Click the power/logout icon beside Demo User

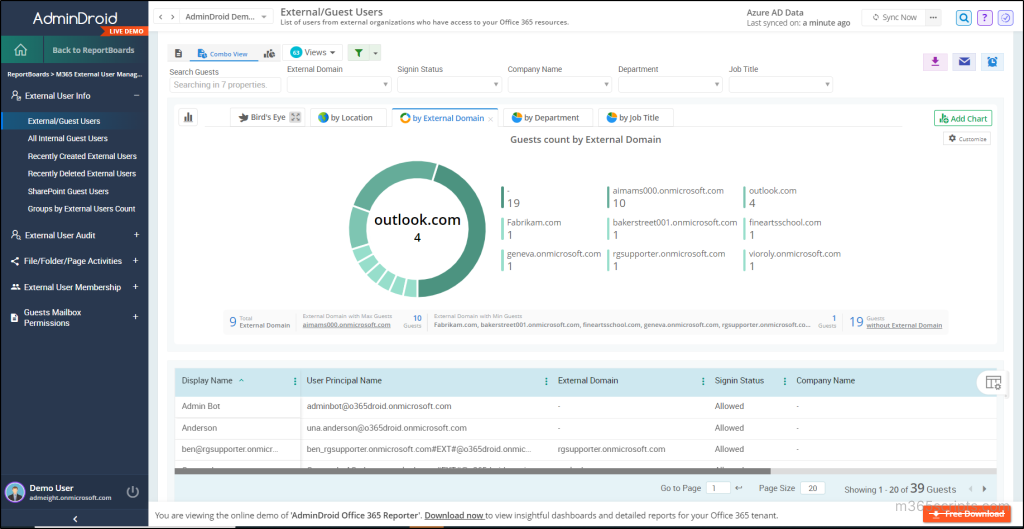coord(133,492)
